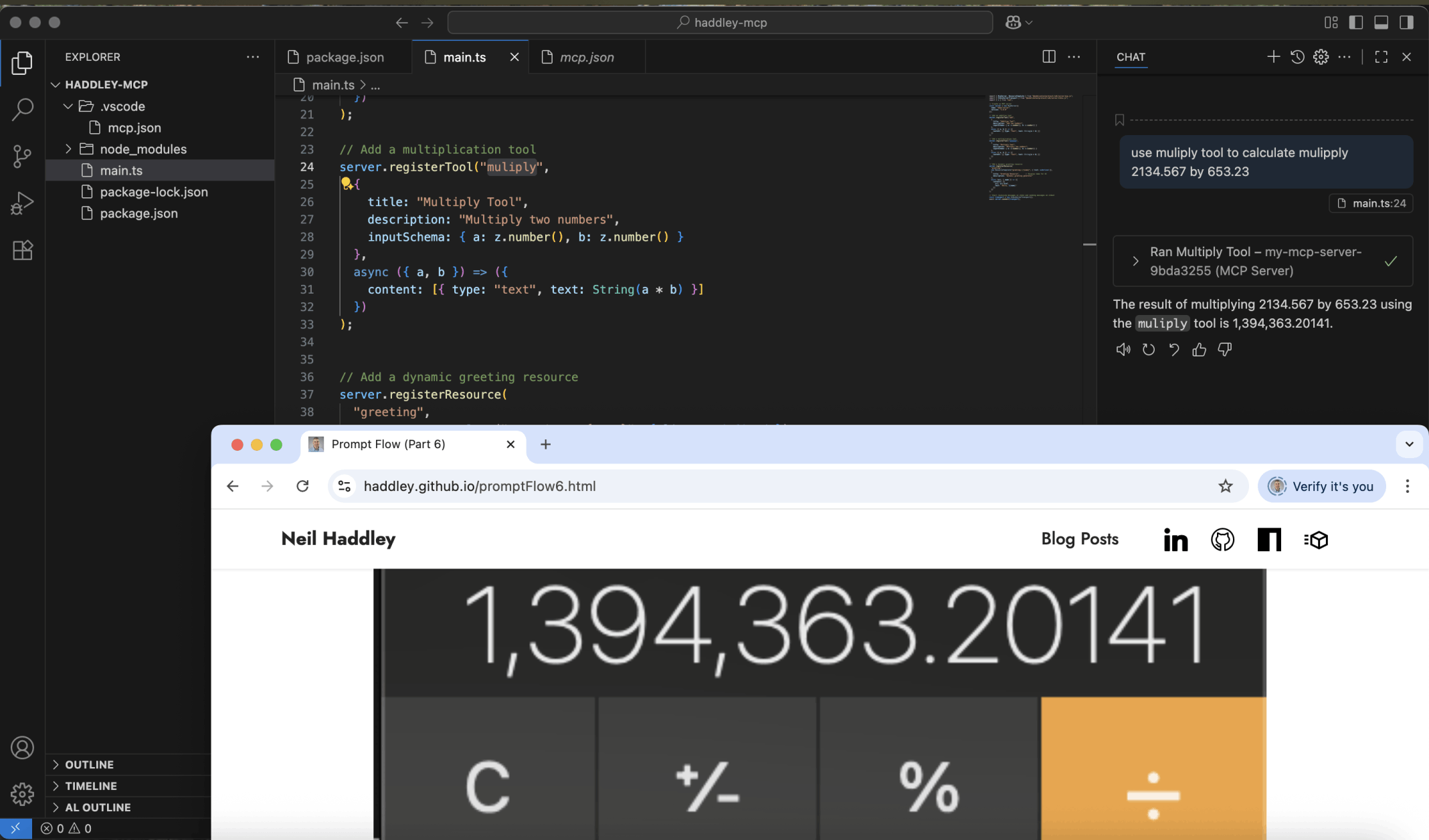This screenshot has width=1429, height=840.
Task: Switch to the package.json editor tab
Action: pyautogui.click(x=345, y=57)
